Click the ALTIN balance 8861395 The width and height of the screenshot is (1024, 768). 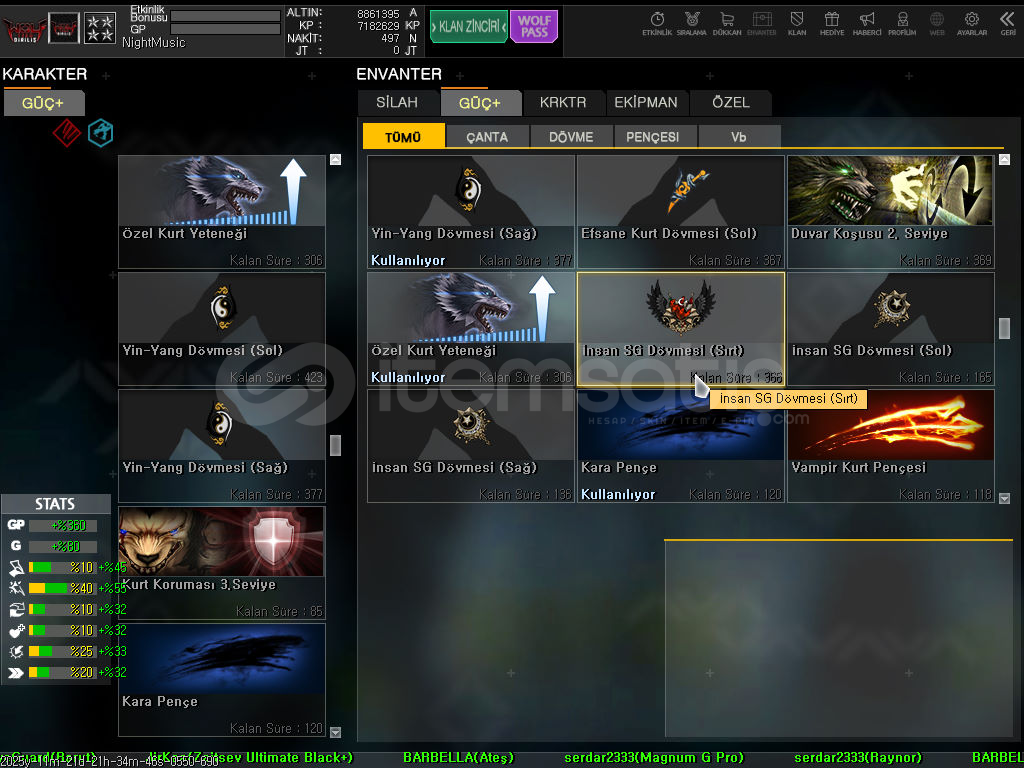pos(378,14)
